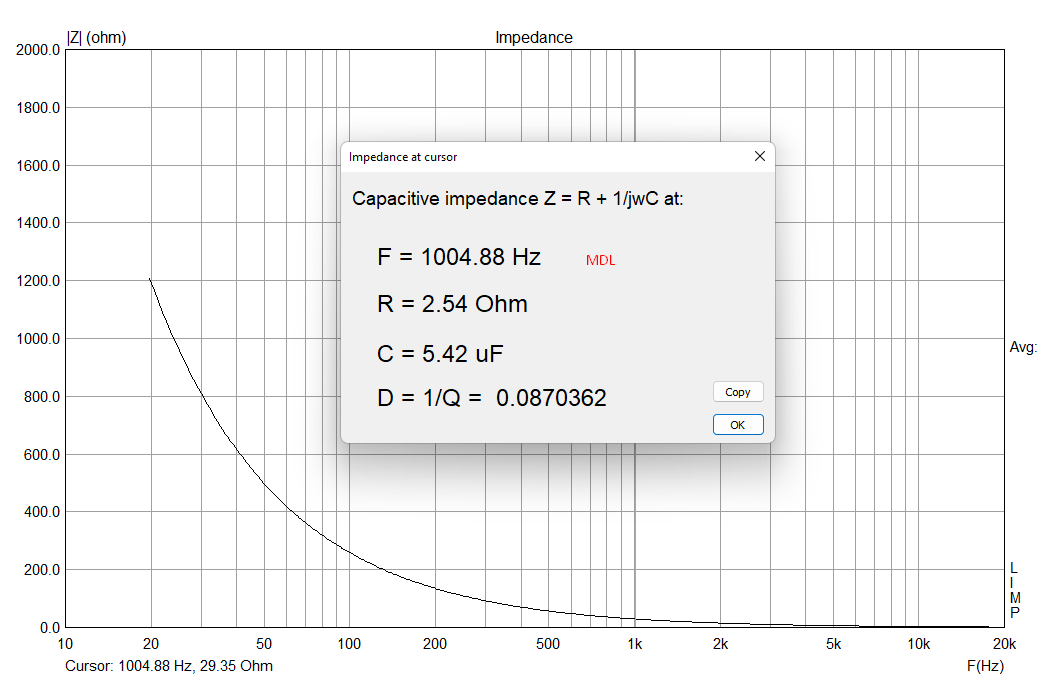The image size is (1038, 677).
Task: Click the 5k frequency tick label
Action: click(833, 643)
